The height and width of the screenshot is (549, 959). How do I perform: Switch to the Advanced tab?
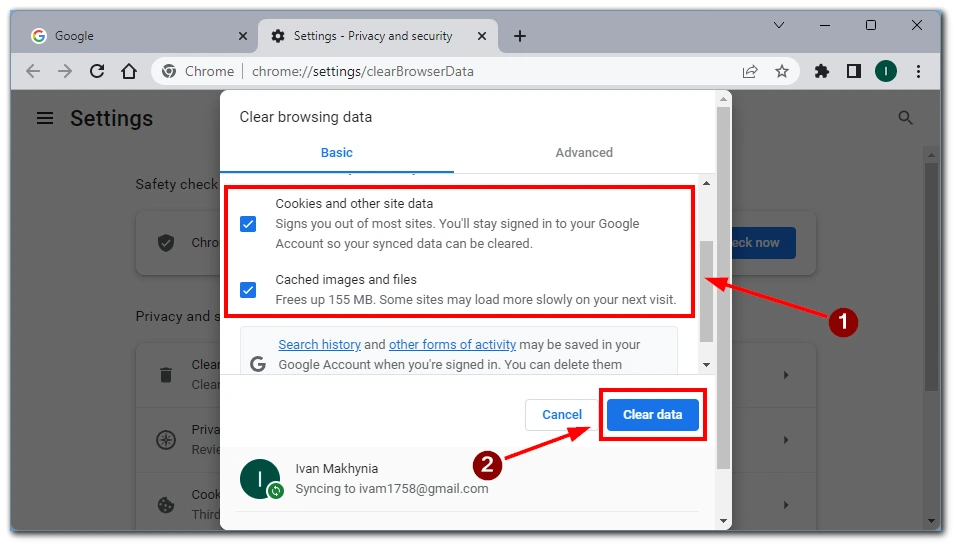(x=584, y=153)
